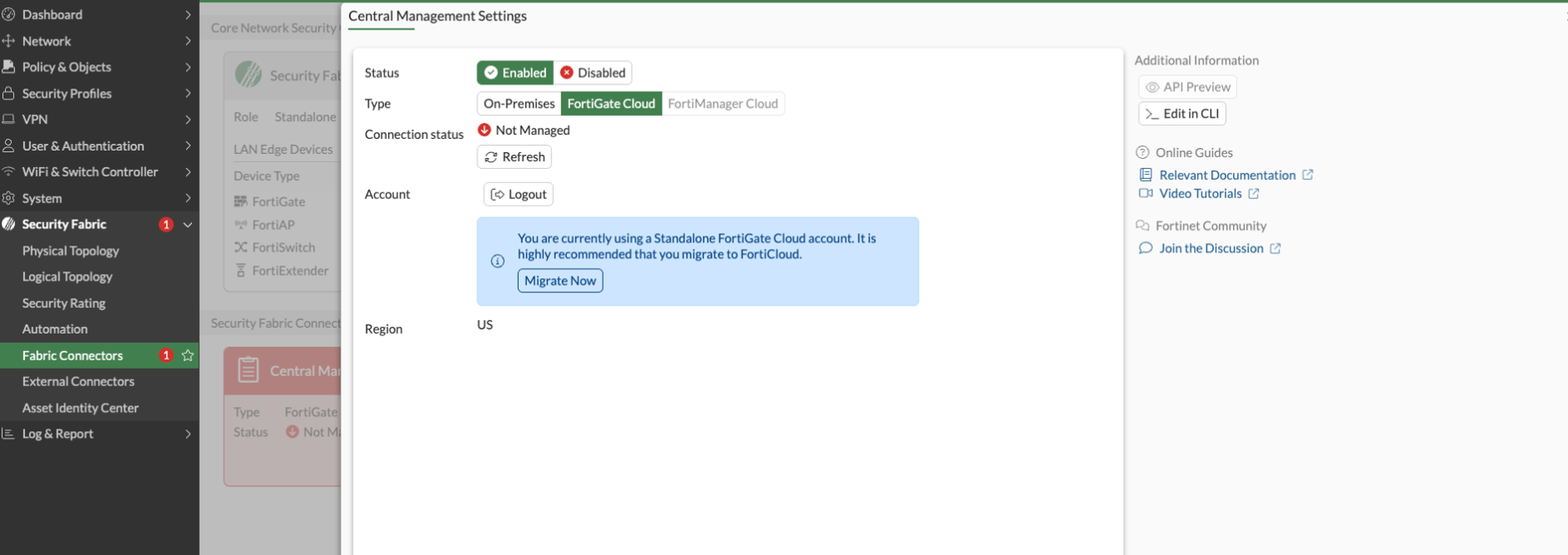Set Status to Enabled
This screenshot has width=1568, height=555.
(515, 72)
